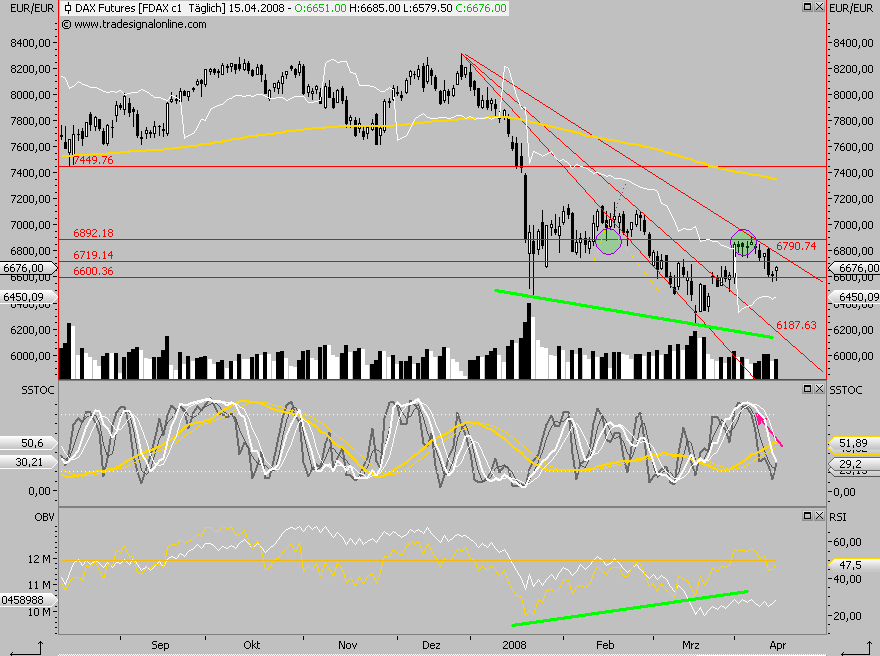This screenshot has width=880, height=656.
Task: Click the 50,6 SSTOC value marker
Action: (x=28, y=443)
